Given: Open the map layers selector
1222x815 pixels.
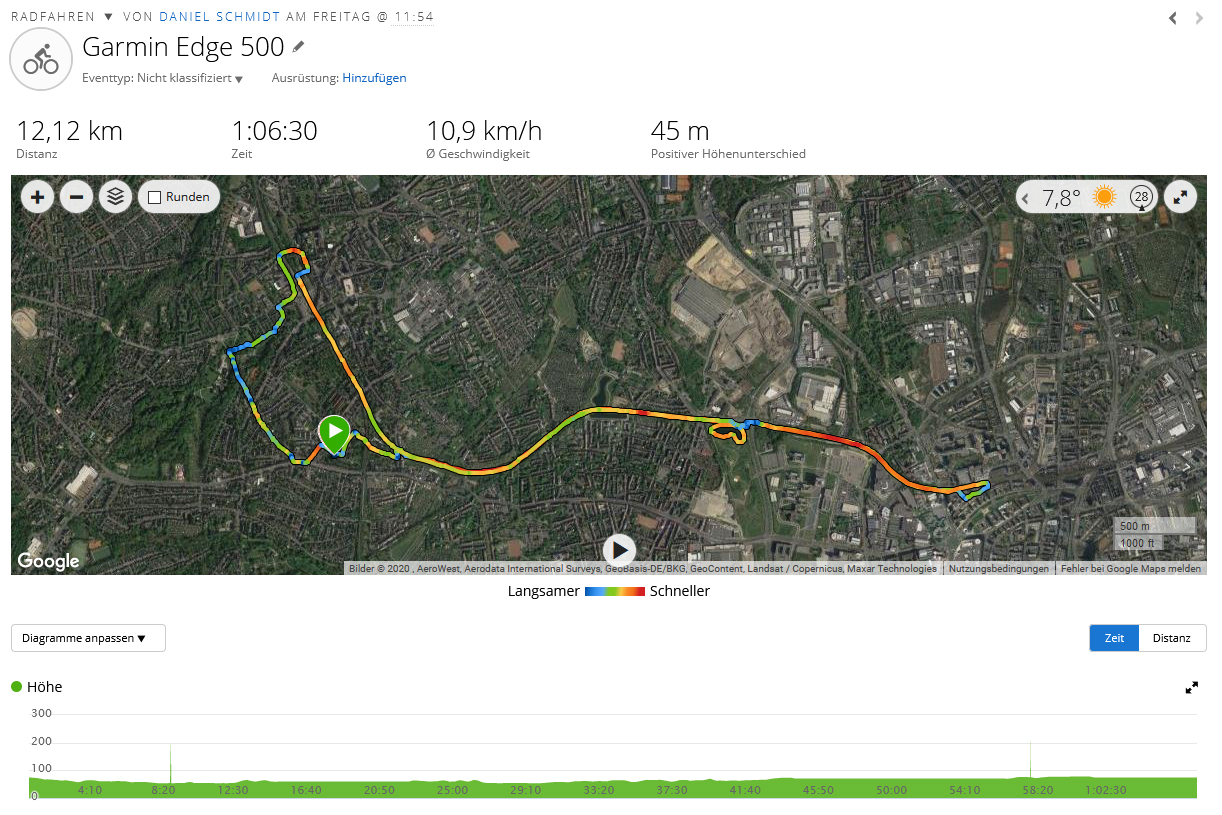Looking at the screenshot, I should click(x=116, y=197).
